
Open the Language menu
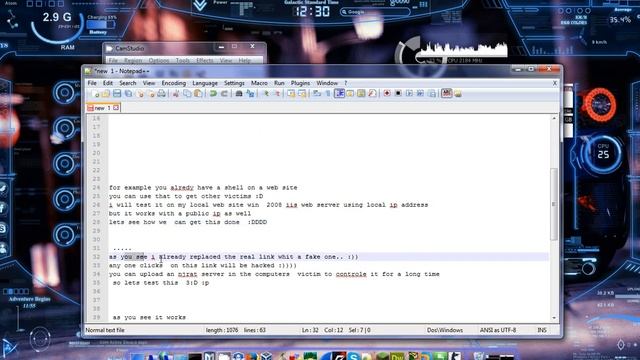(205, 83)
